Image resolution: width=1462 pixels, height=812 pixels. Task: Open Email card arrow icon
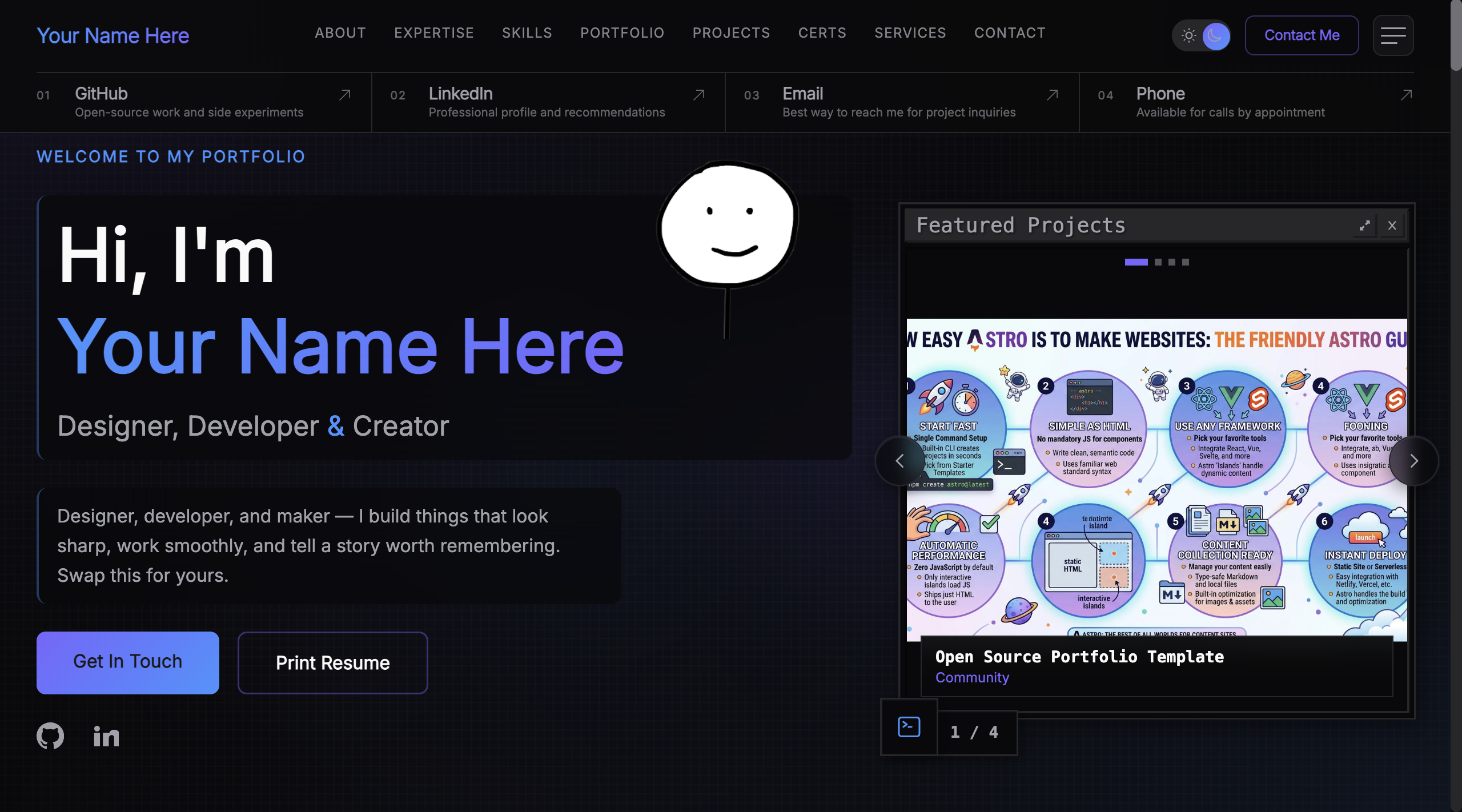pos(1053,95)
